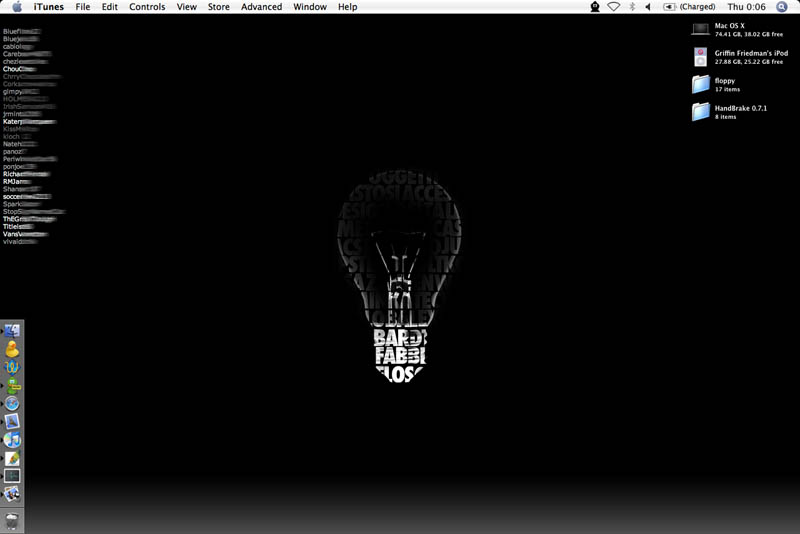
Task: Select buddy starting with panoz
Action: click(x=15, y=151)
